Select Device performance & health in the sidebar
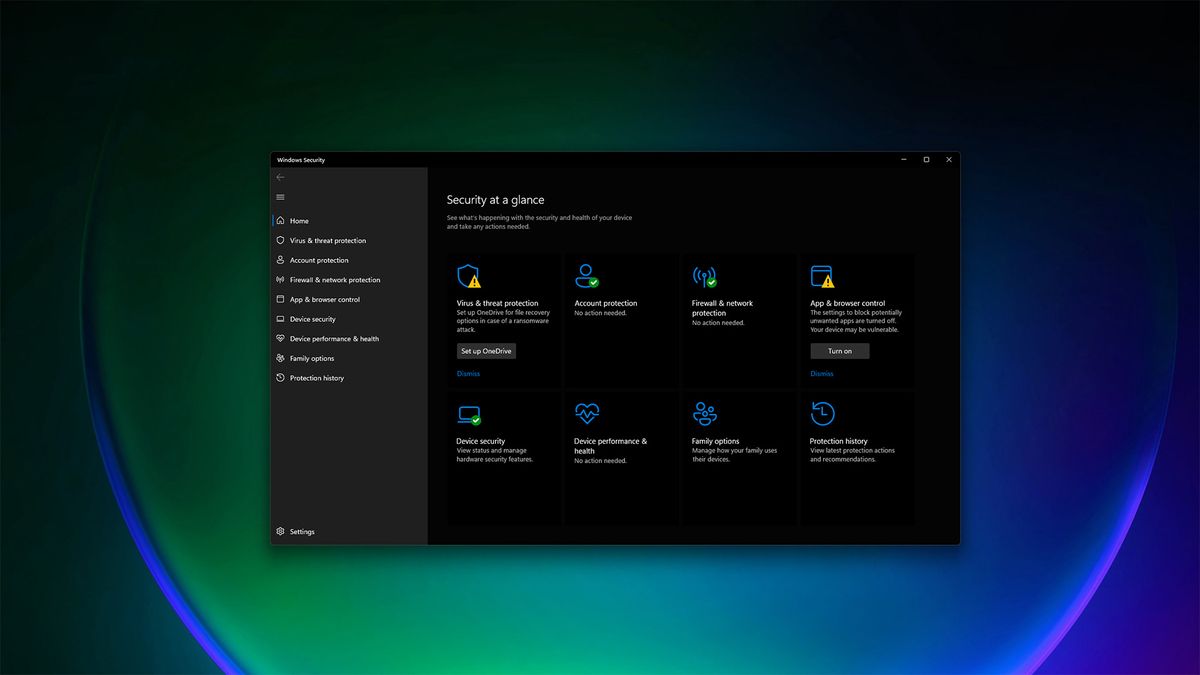The height and width of the screenshot is (675, 1200). click(332, 338)
